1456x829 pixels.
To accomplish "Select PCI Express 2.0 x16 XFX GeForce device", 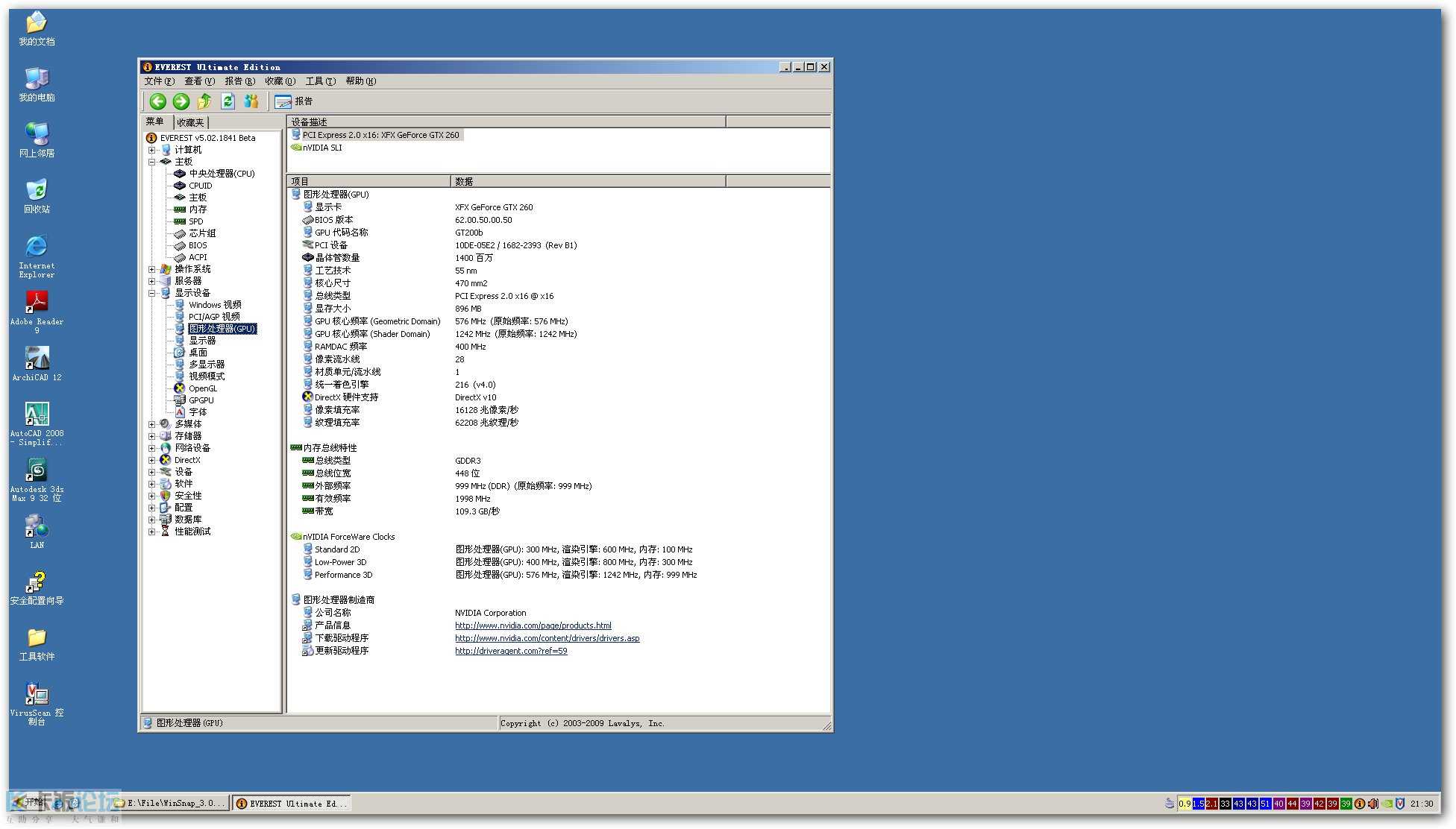I will coord(380,135).
